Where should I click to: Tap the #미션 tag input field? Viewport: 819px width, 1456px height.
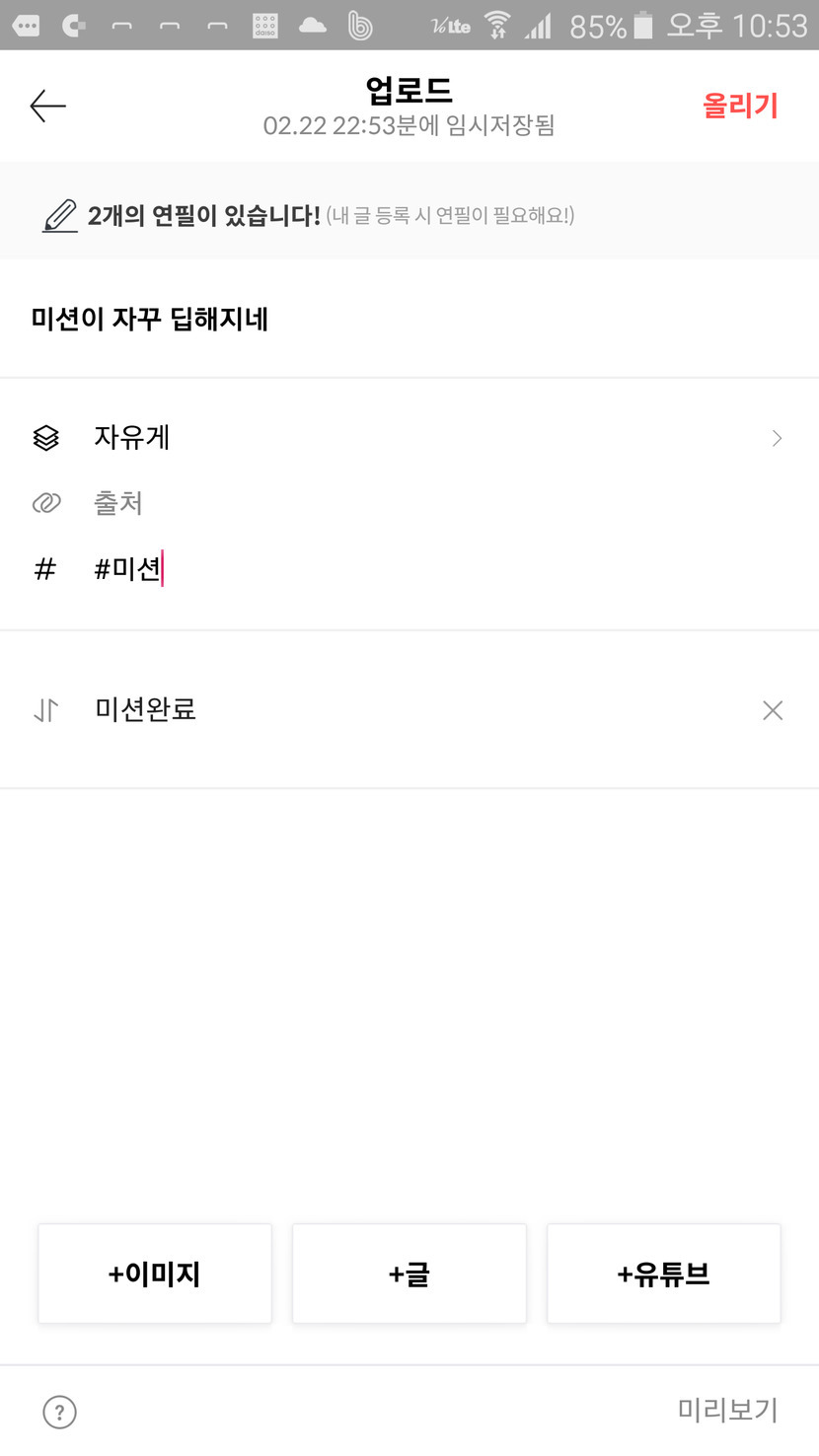(395, 569)
